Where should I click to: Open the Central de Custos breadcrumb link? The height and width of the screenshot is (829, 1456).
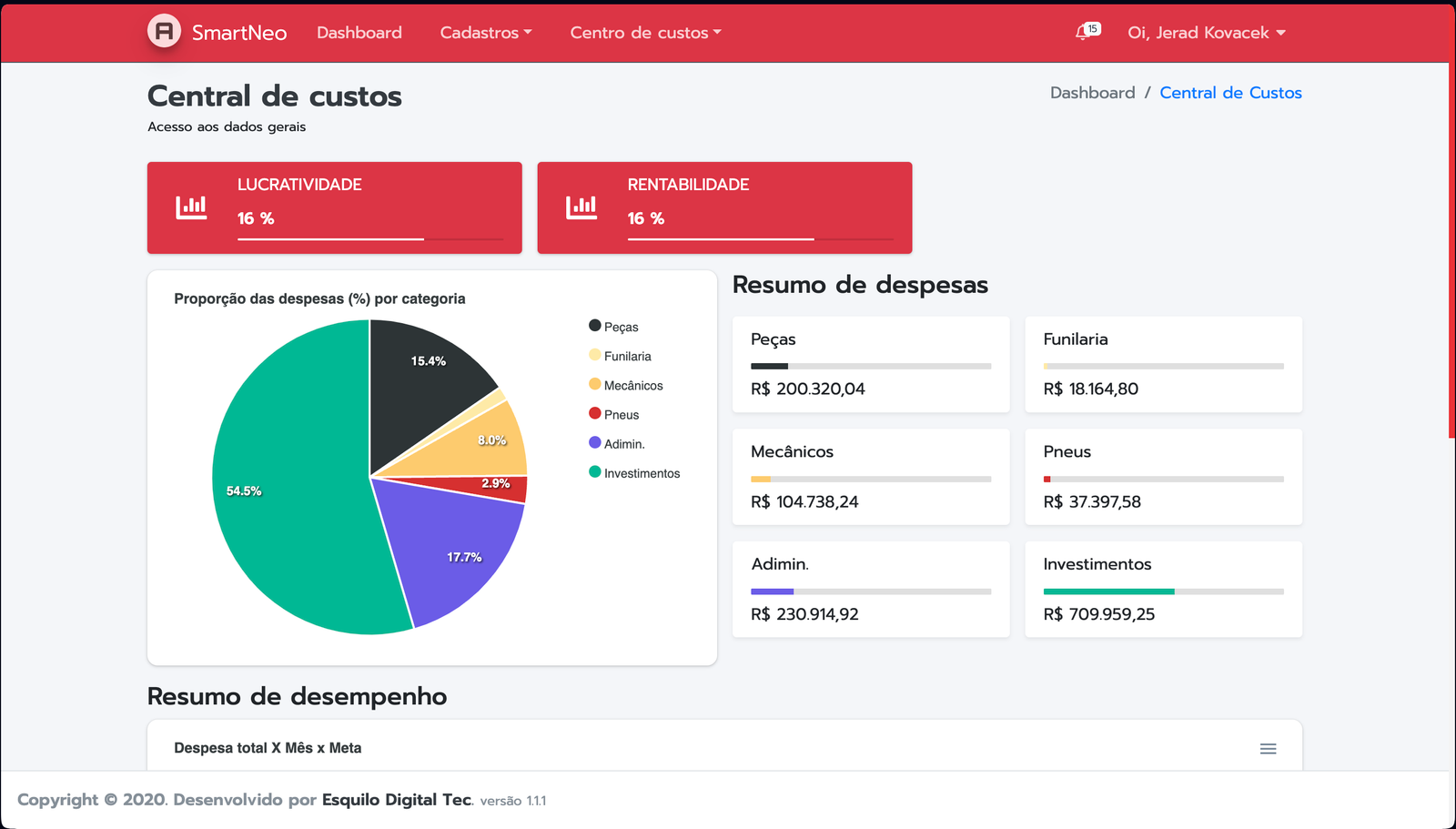1230,92
